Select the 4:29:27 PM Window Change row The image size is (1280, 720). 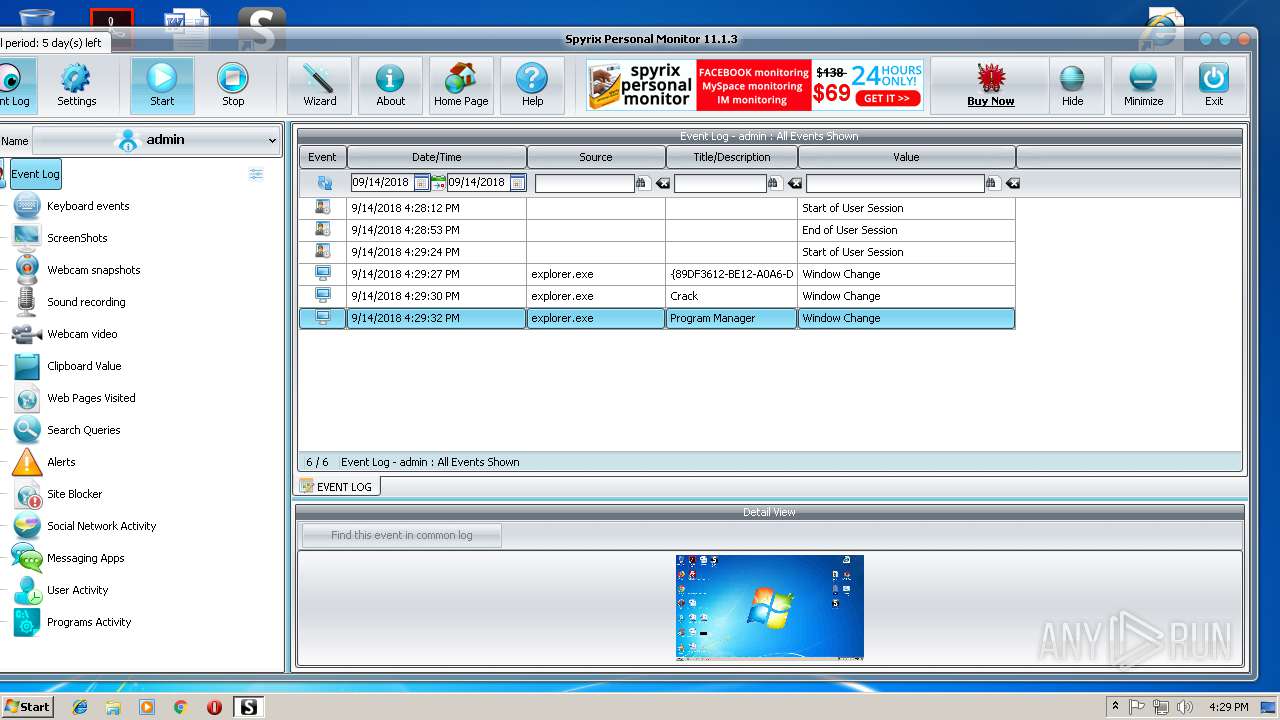[657, 274]
